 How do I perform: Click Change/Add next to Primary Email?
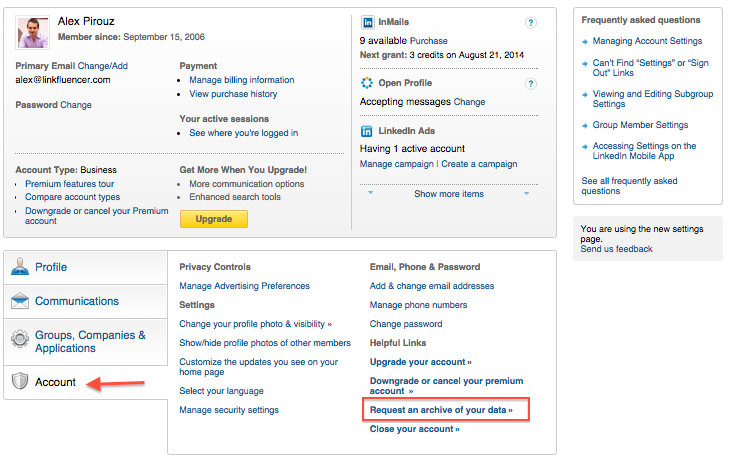[102, 66]
